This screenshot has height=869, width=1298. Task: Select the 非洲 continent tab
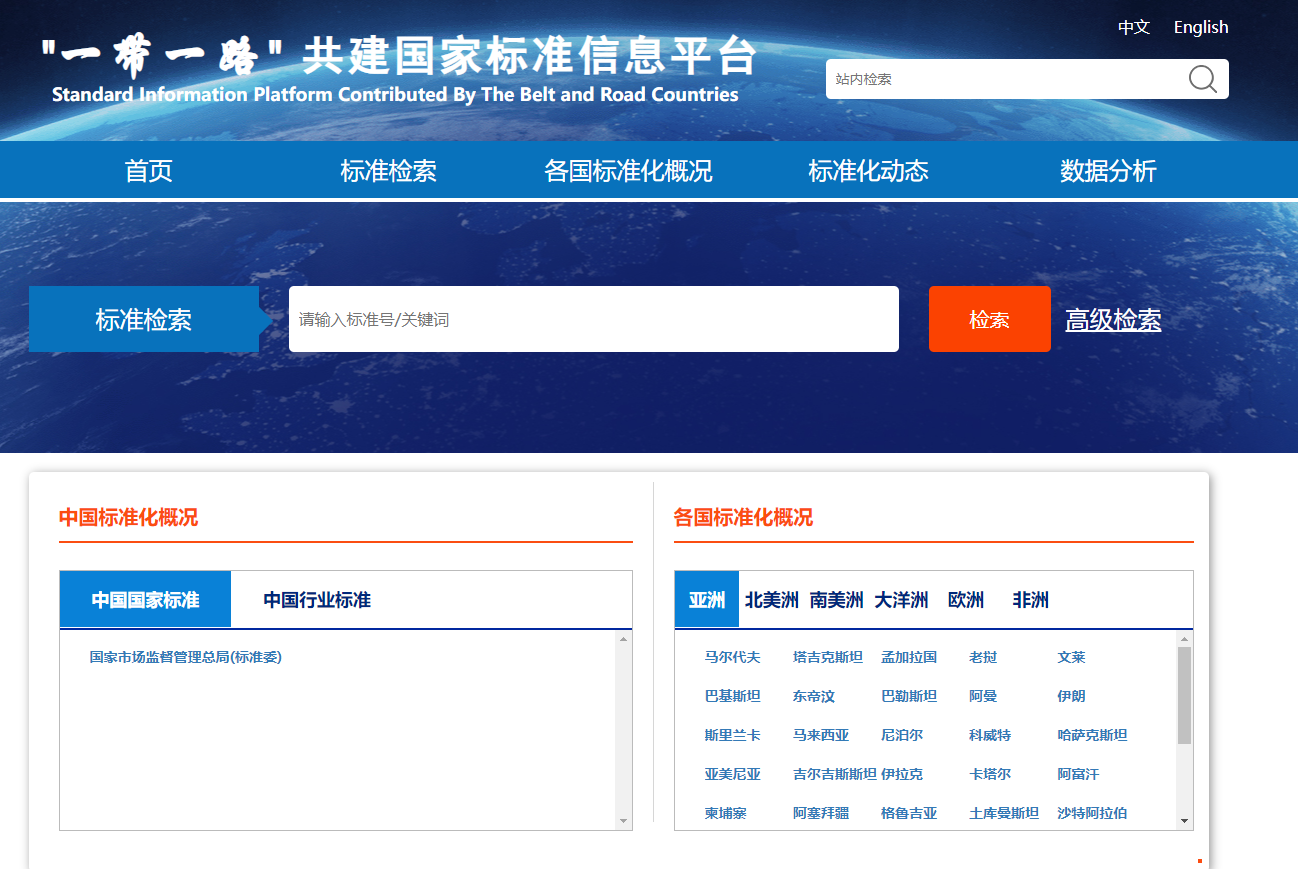pos(1030,600)
